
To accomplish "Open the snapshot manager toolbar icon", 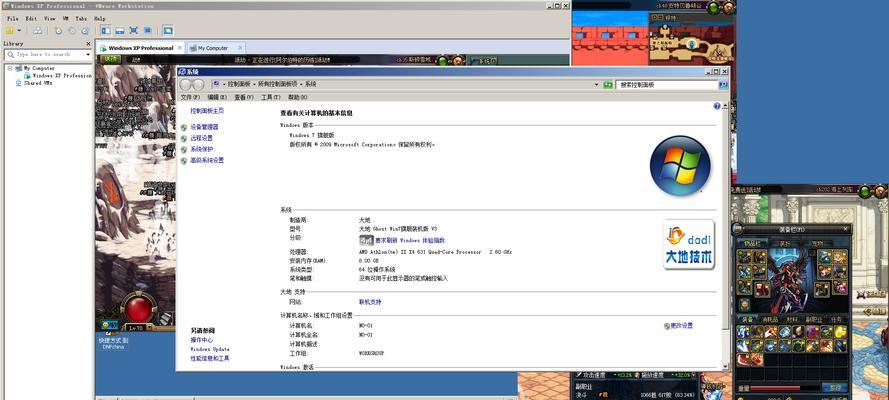I will 86,31.
